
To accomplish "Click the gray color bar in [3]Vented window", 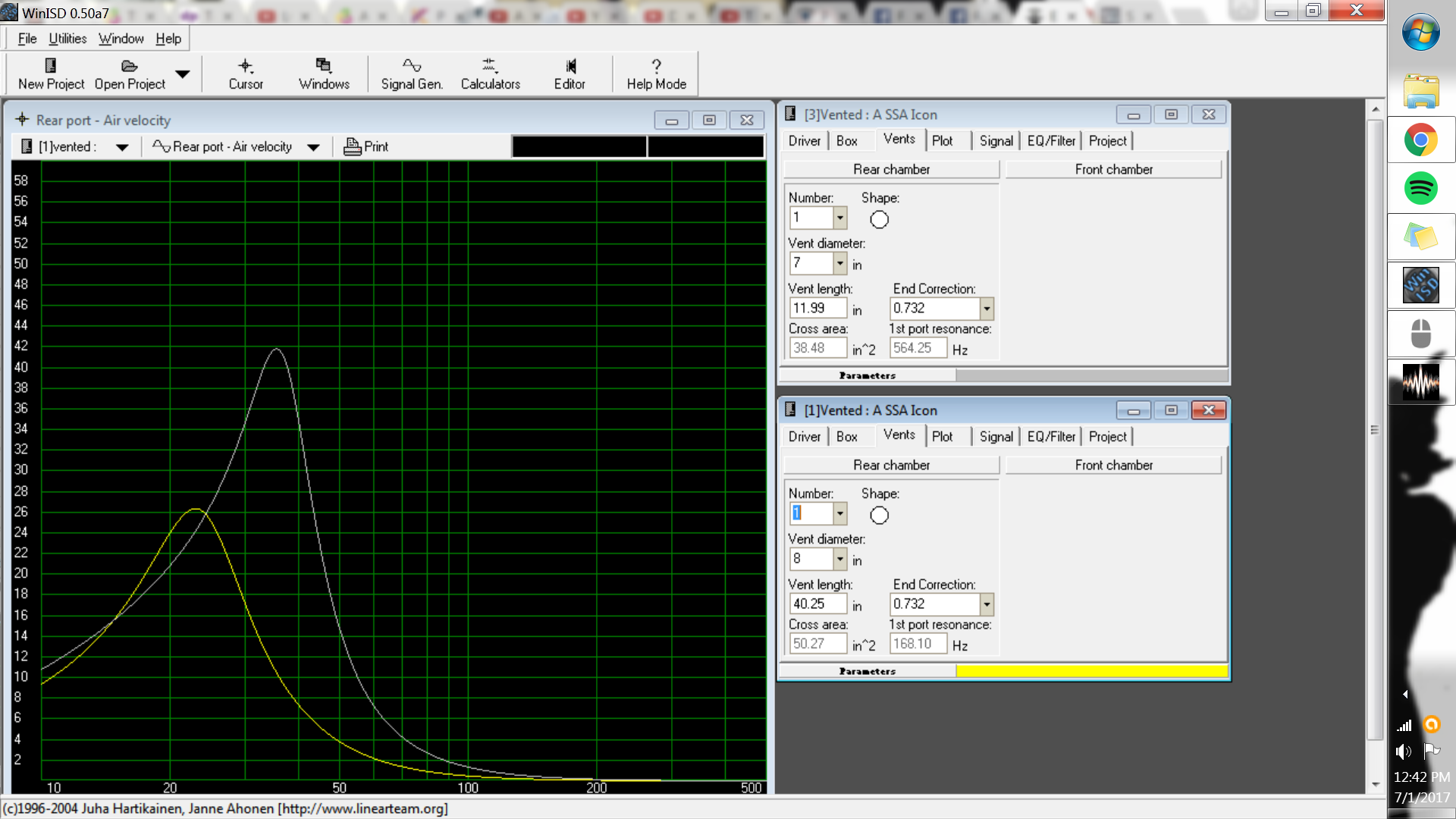I will coord(1091,375).
